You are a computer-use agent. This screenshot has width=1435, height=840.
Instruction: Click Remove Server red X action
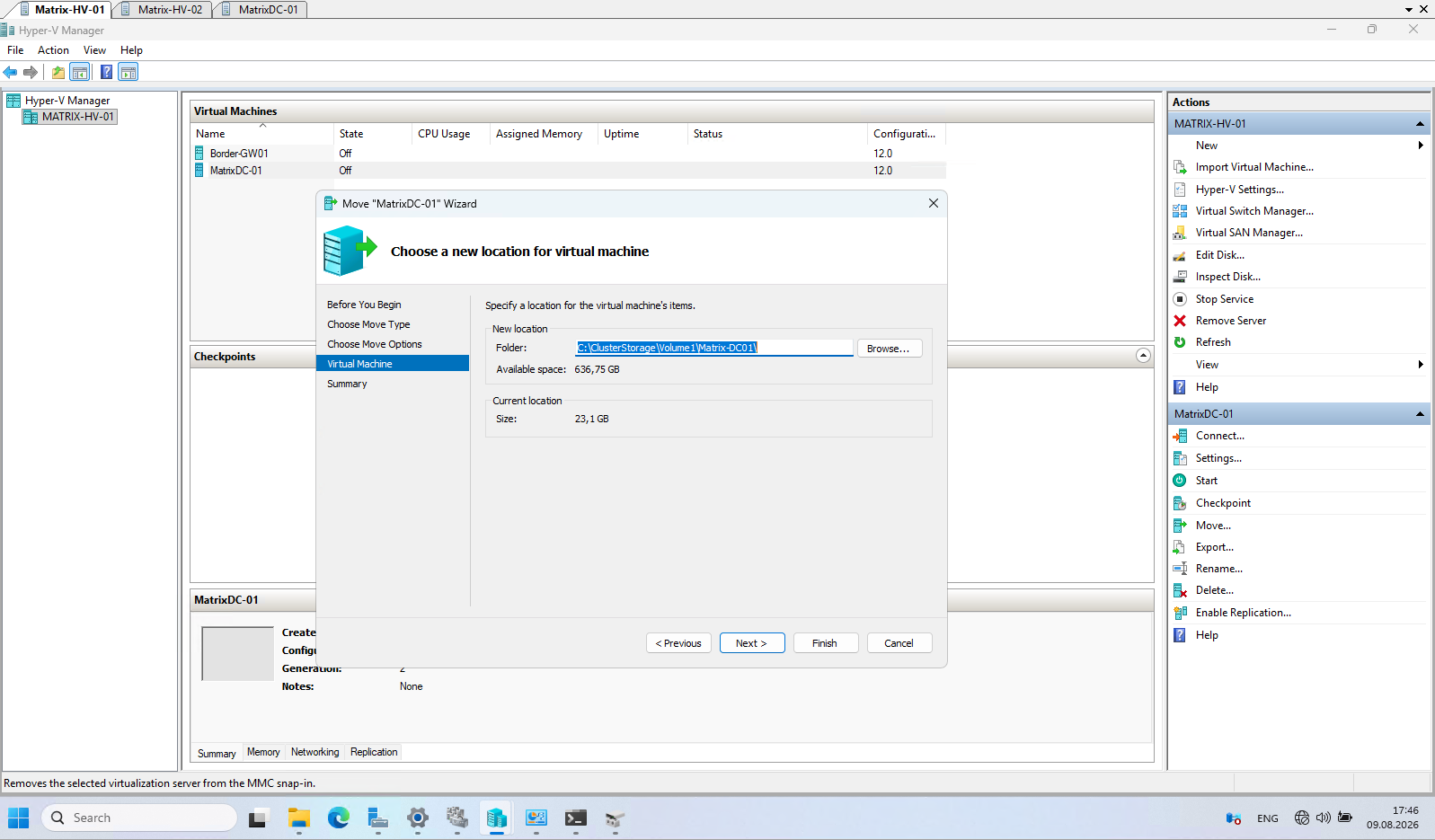(x=1230, y=321)
